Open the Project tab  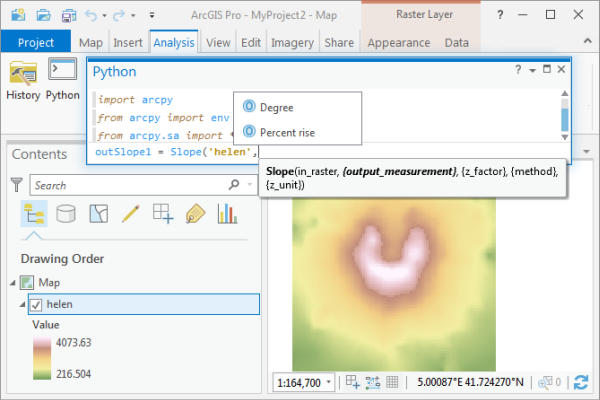pos(36,43)
